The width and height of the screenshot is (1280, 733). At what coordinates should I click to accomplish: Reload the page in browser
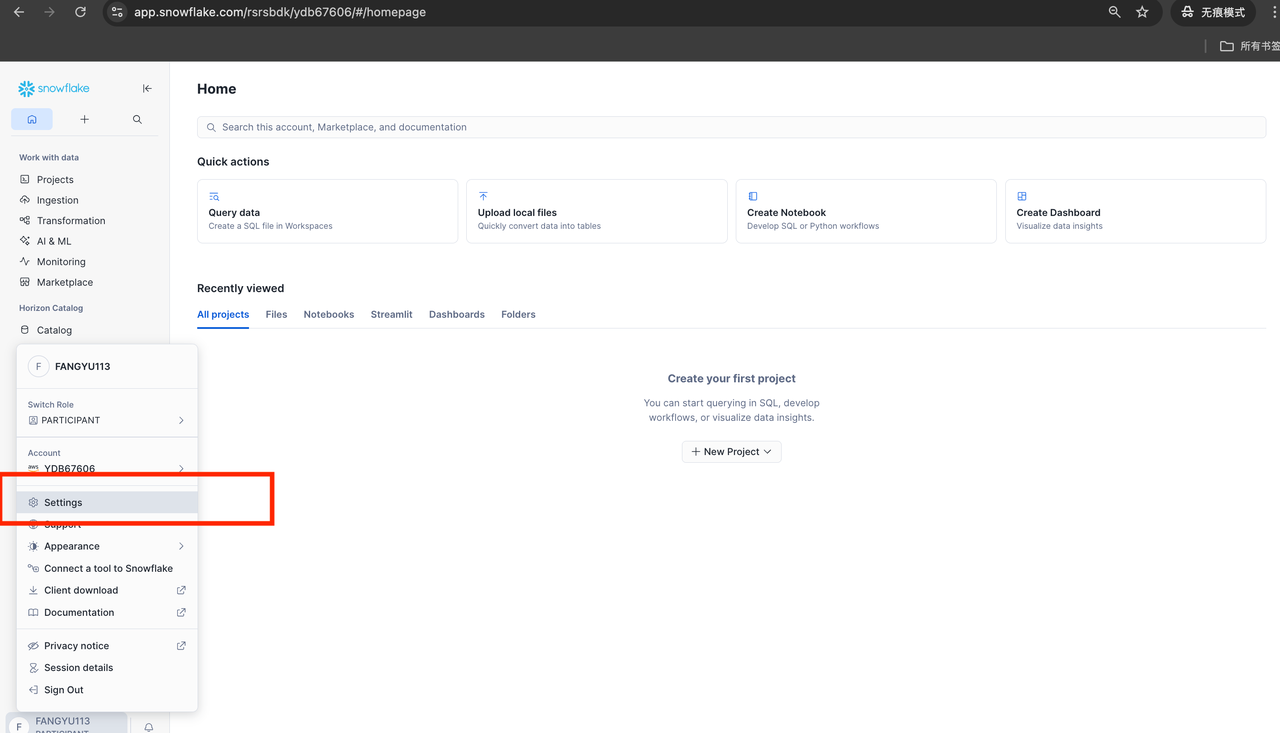[80, 12]
